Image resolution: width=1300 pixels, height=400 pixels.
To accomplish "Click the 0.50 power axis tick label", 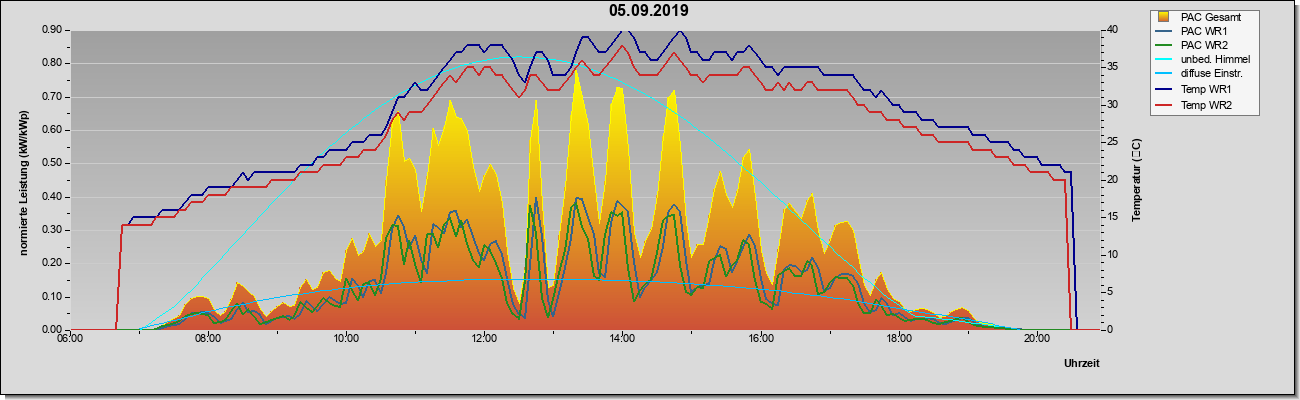I will pos(52,163).
